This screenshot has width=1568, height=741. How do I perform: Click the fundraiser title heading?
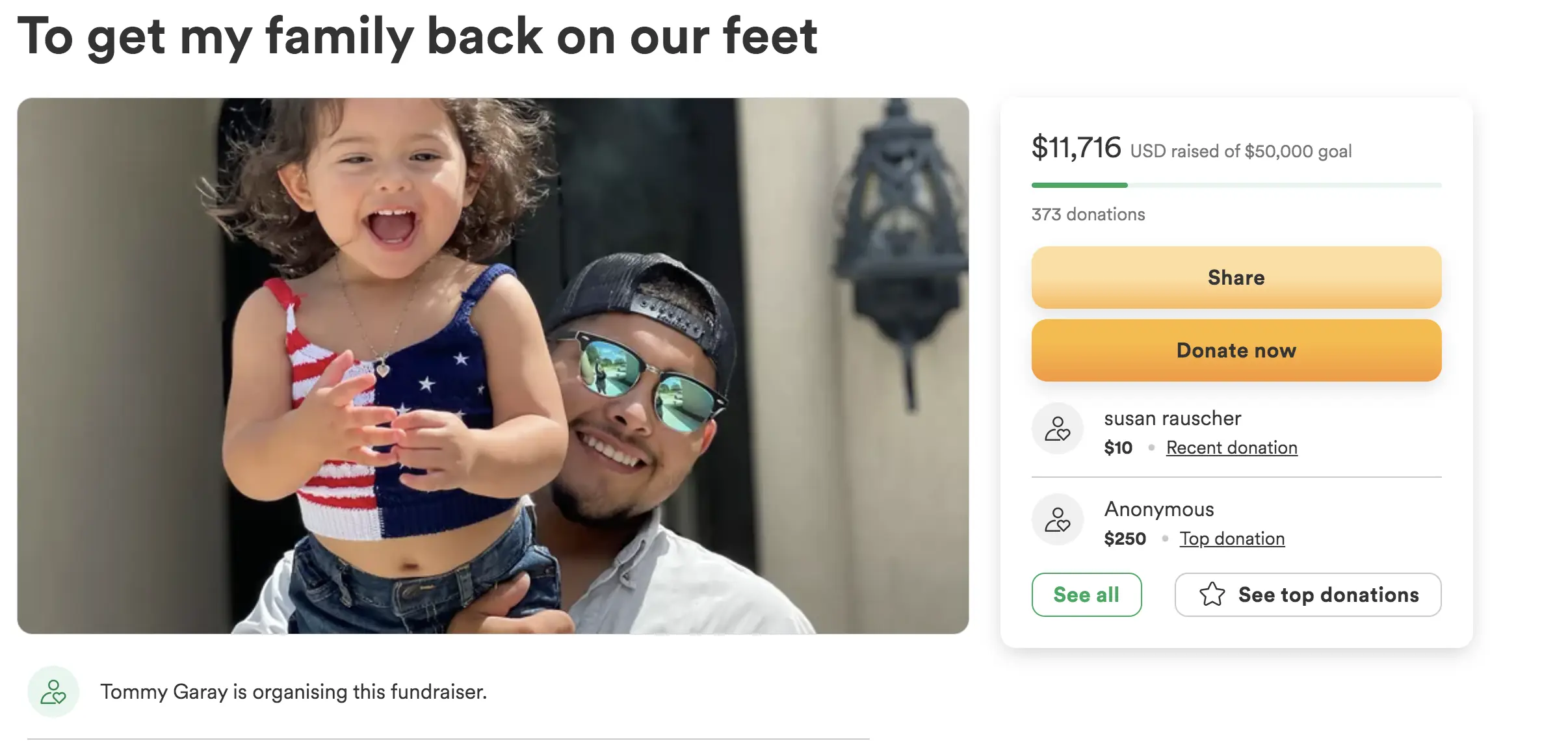pyautogui.click(x=417, y=36)
